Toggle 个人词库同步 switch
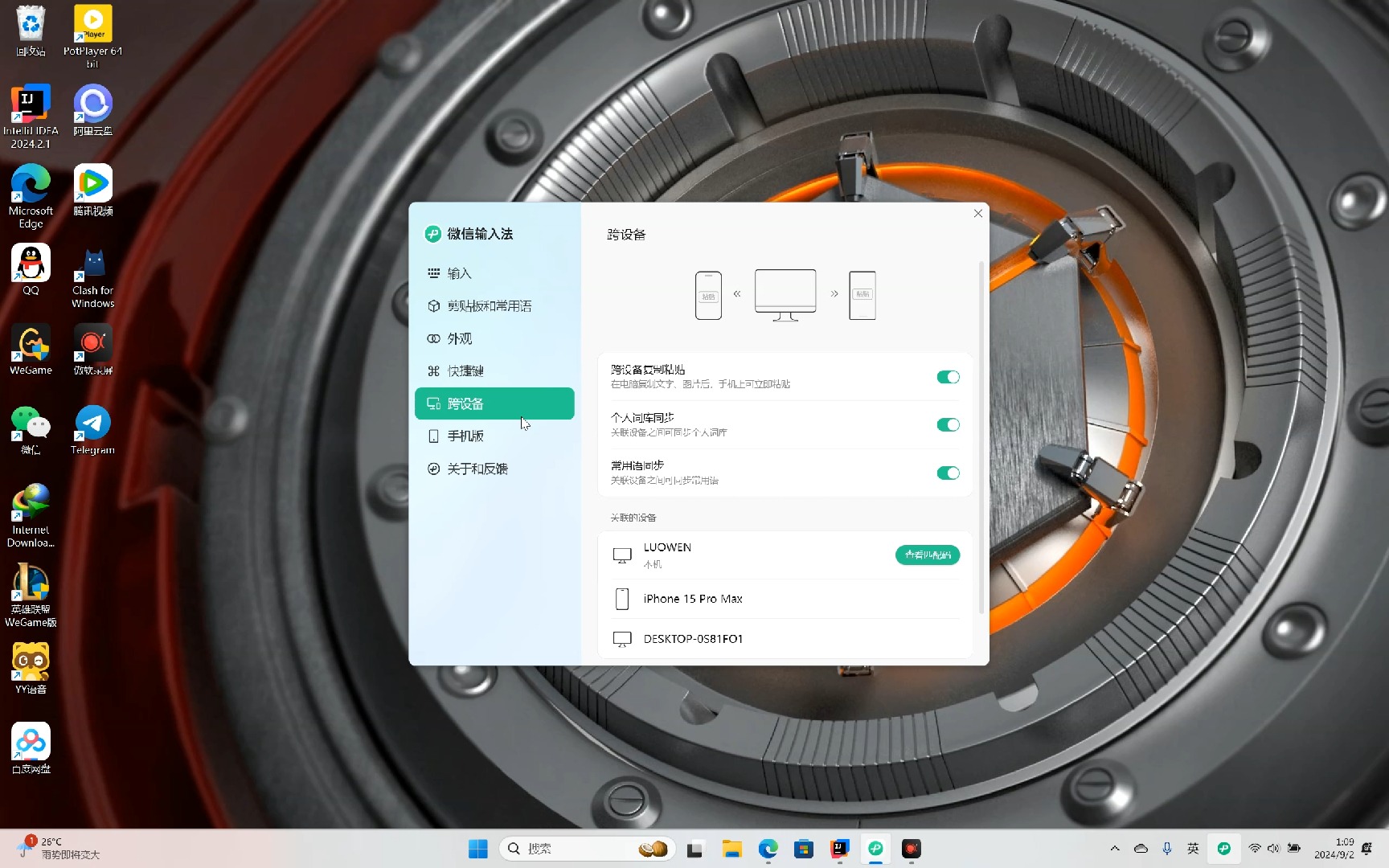Screen dimensions: 1389x868 948,424
